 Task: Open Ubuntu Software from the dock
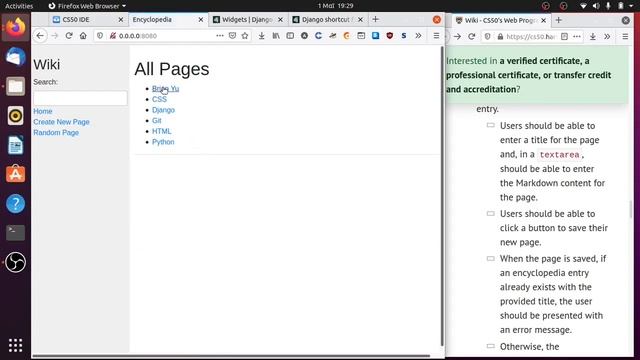point(16,174)
